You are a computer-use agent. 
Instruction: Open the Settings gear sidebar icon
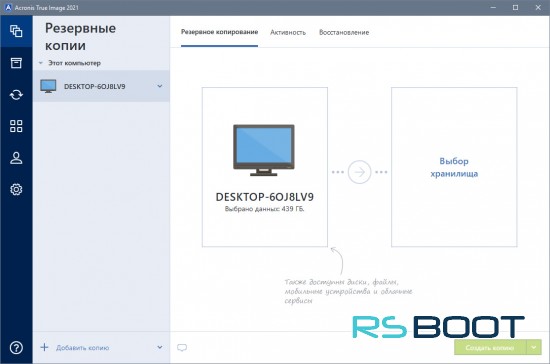click(16, 189)
